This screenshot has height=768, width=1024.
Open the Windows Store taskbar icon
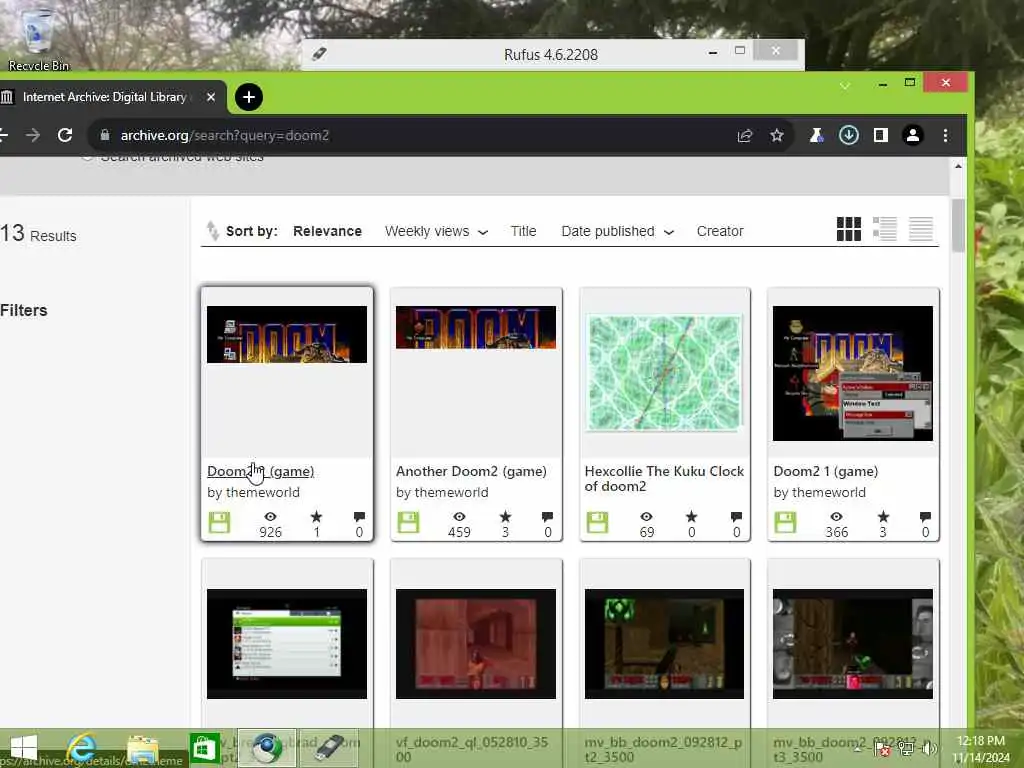[204, 748]
